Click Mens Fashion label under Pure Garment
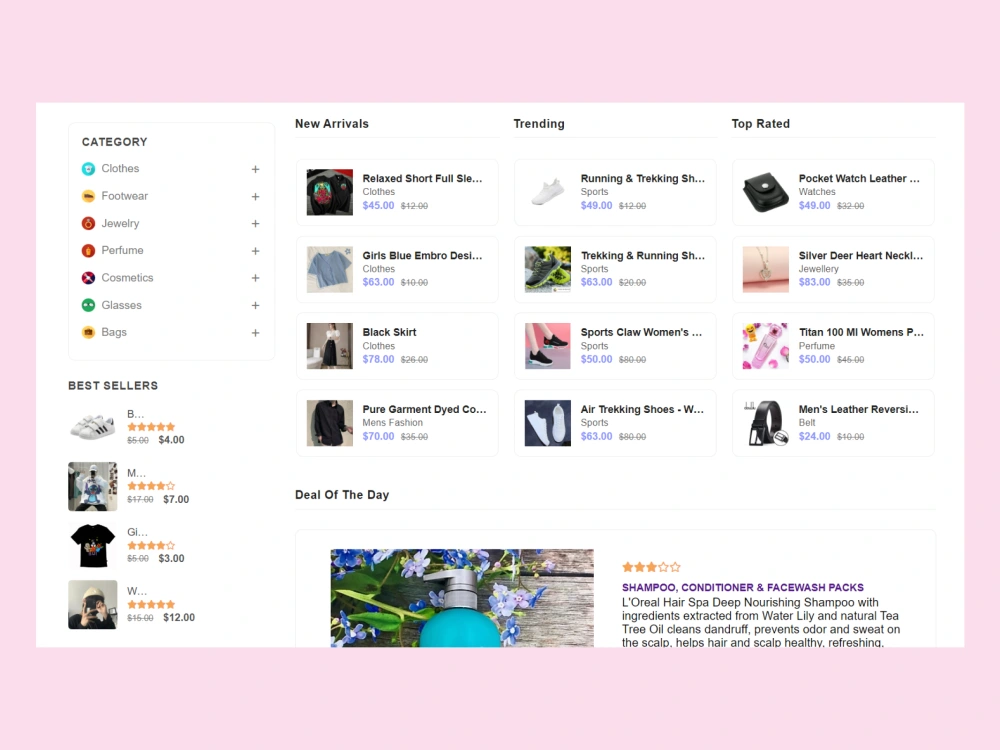Image resolution: width=1000 pixels, height=750 pixels. [392, 423]
